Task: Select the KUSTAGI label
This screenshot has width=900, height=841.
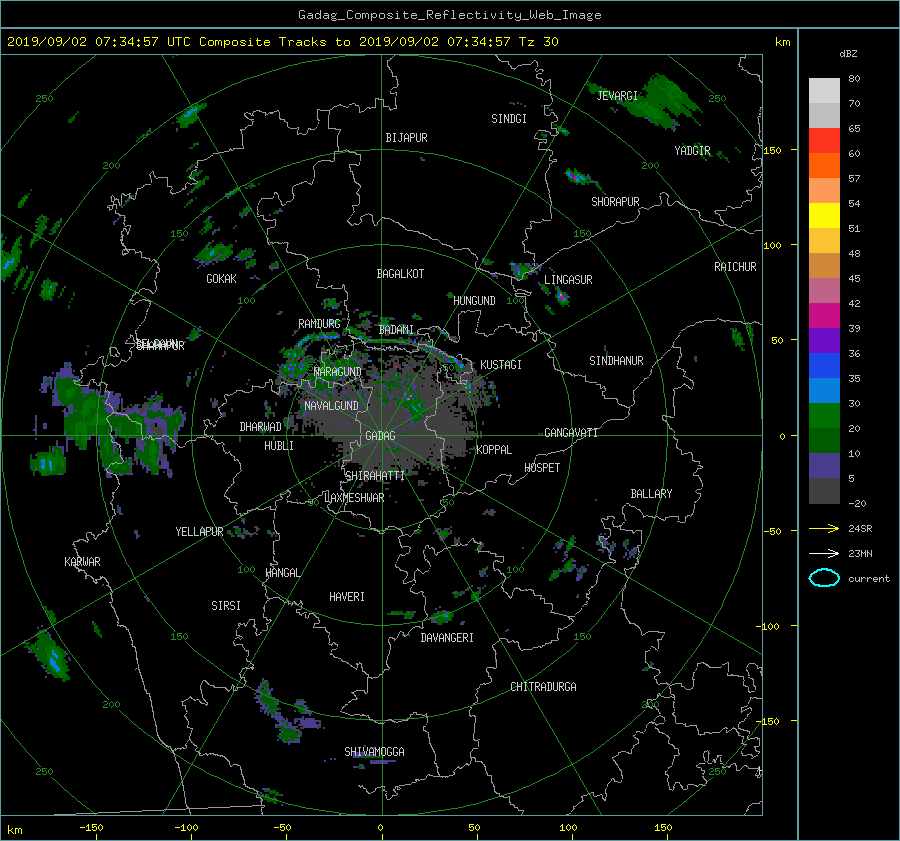Action: tap(501, 365)
